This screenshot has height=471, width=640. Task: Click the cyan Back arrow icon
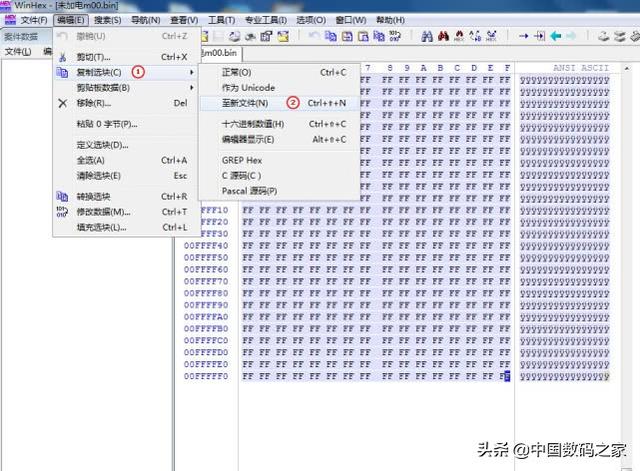point(556,36)
